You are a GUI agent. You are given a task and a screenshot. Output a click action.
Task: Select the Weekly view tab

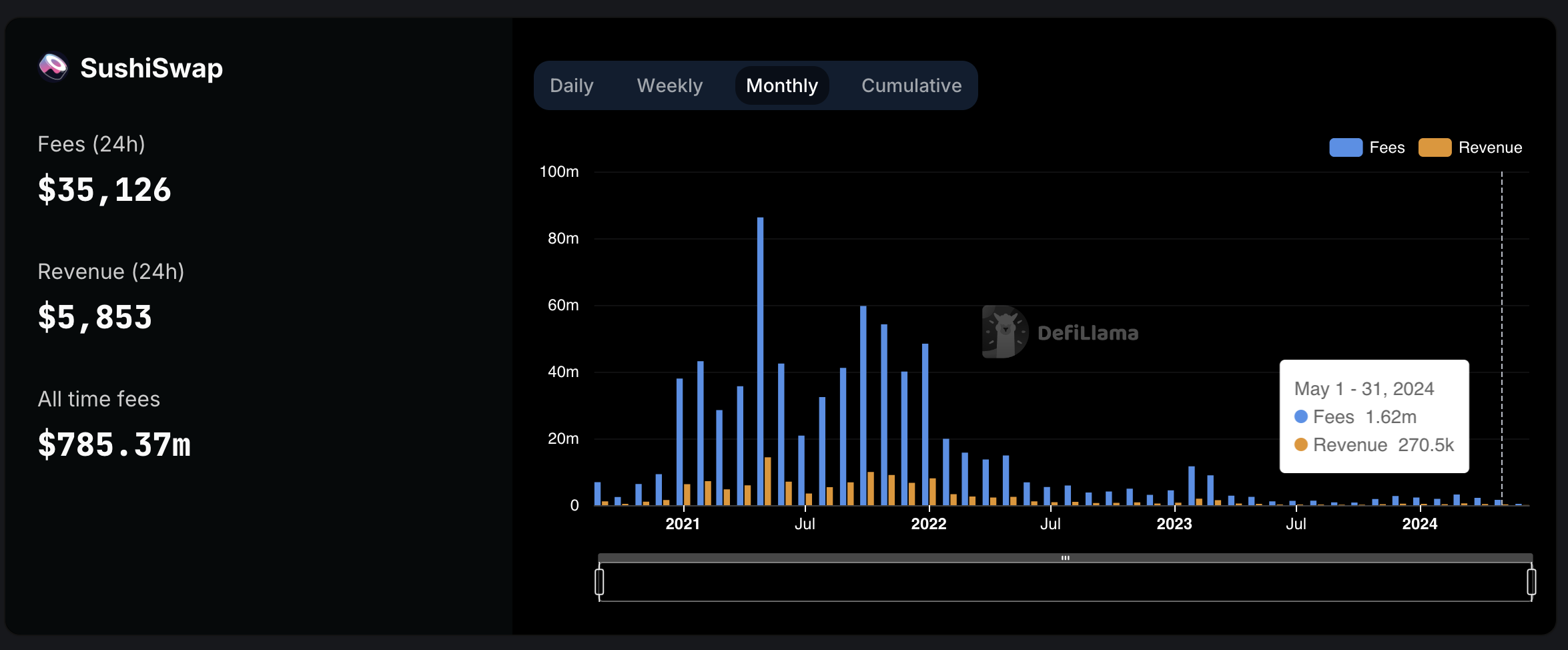[x=669, y=85]
